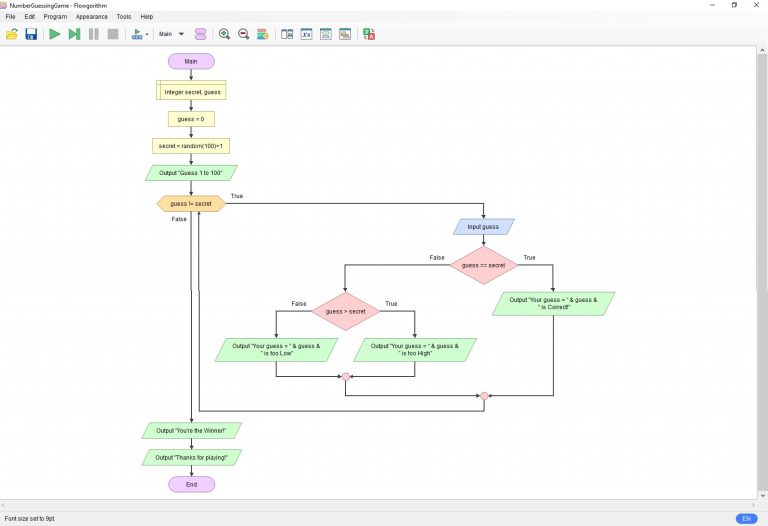Zoom out of the flowchart
The height and width of the screenshot is (526, 768).
tap(243, 34)
